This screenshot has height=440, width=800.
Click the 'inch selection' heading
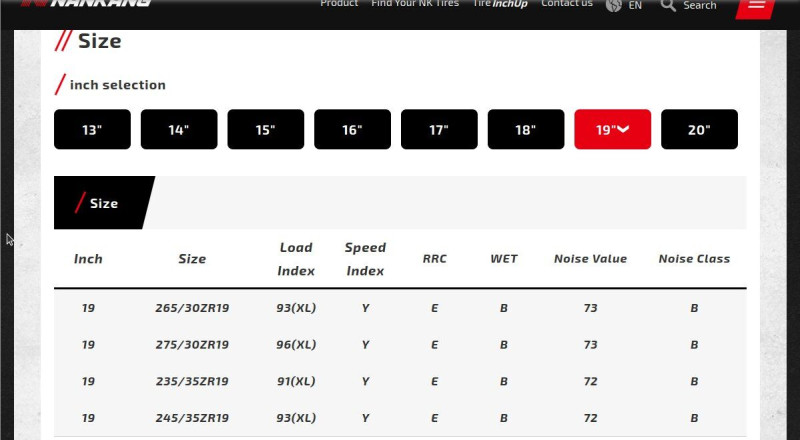pyautogui.click(x=117, y=85)
